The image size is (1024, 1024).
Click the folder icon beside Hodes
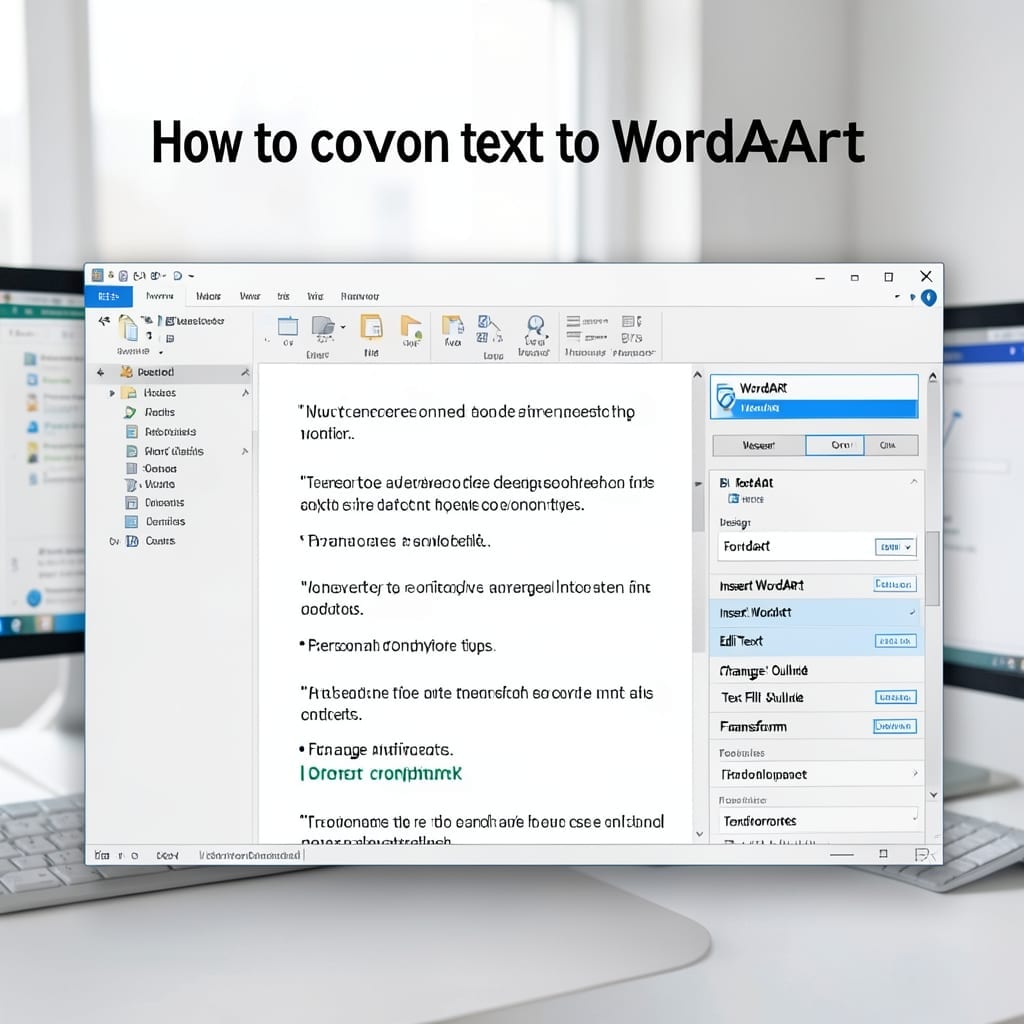coord(129,392)
